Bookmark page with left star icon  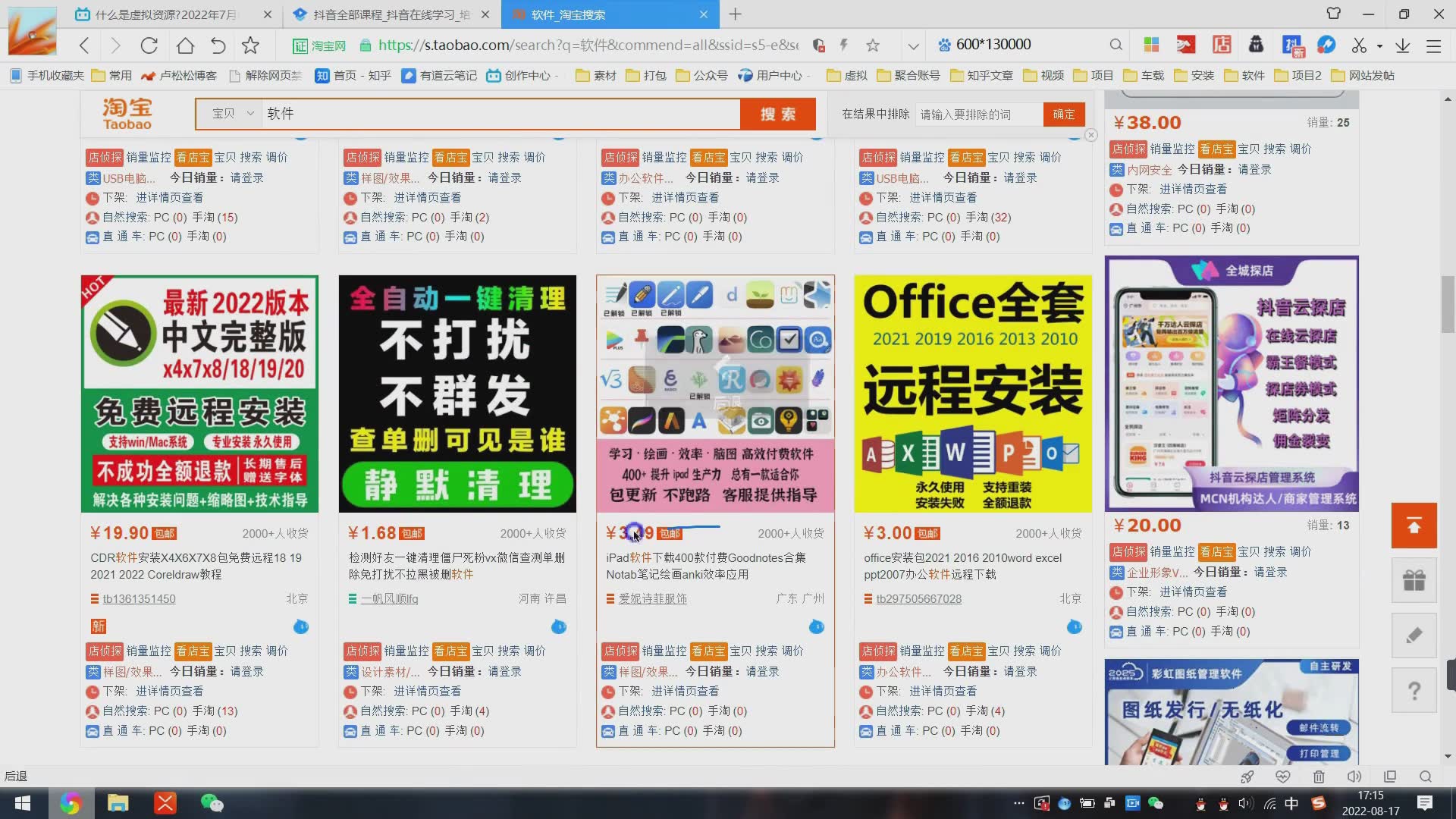(x=250, y=45)
